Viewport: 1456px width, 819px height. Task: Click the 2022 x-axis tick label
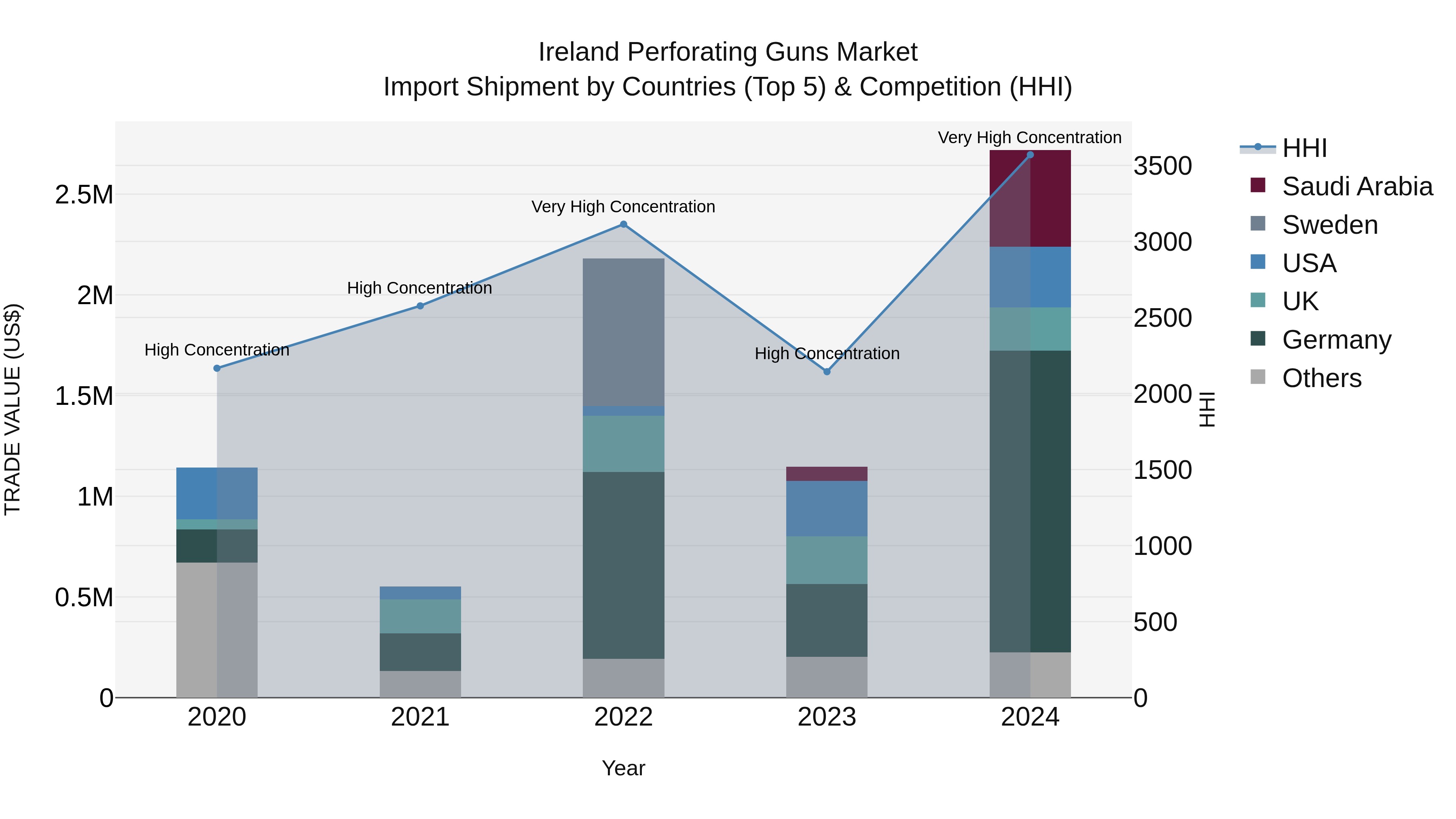(623, 717)
